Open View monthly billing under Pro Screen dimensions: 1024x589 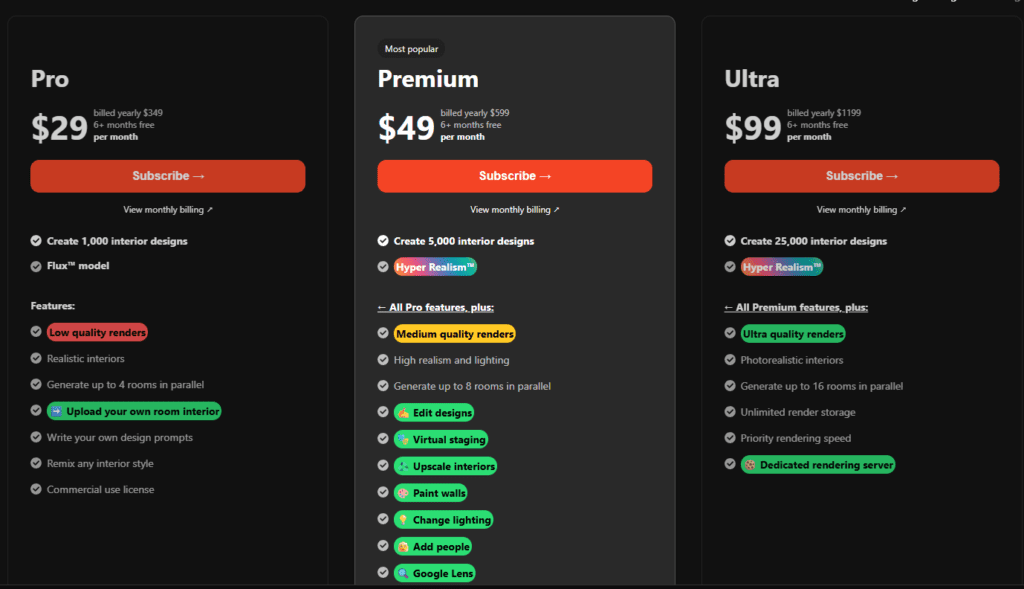[x=167, y=209]
